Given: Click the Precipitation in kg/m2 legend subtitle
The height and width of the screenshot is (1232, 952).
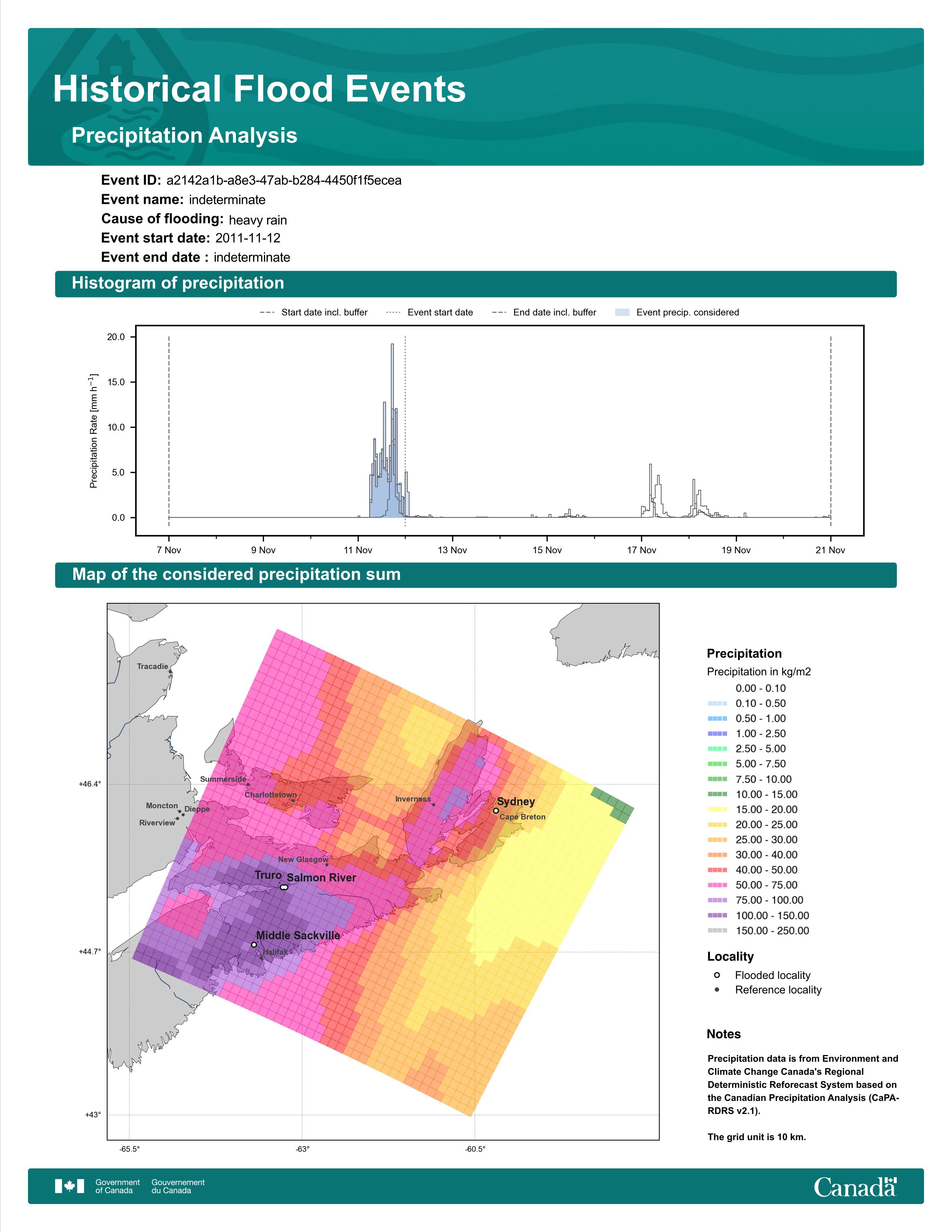Looking at the screenshot, I should (x=759, y=672).
